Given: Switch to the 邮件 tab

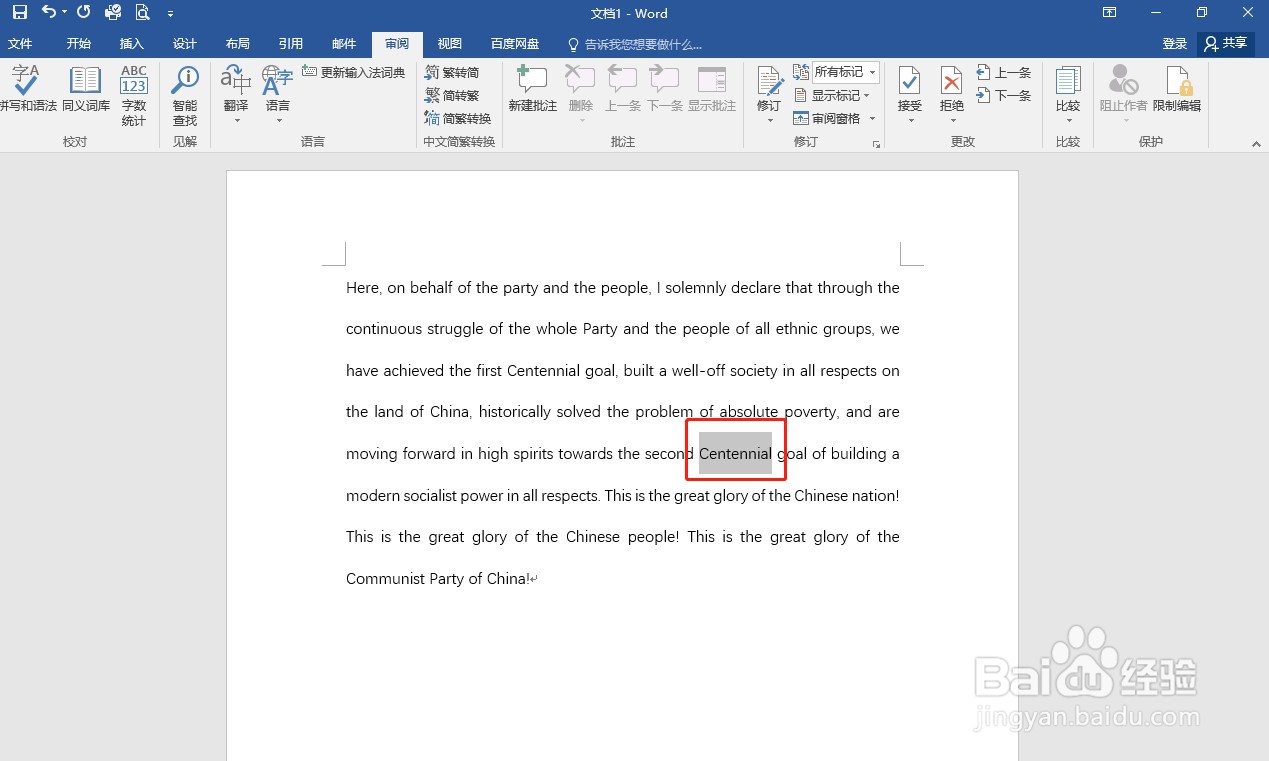Looking at the screenshot, I should (344, 44).
